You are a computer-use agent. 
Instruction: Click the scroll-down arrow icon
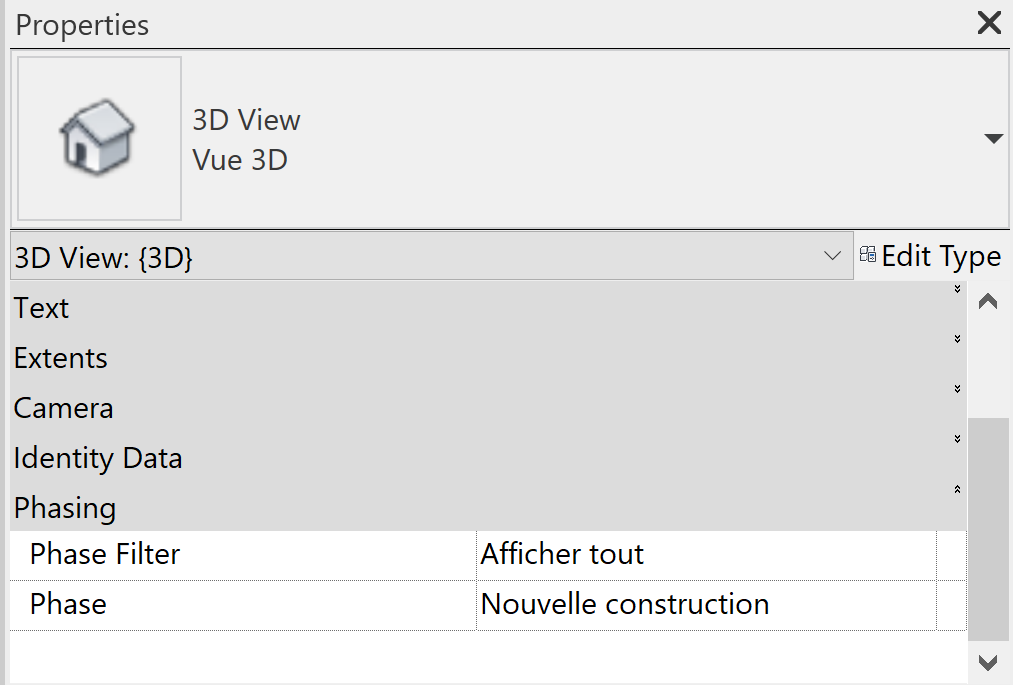click(x=988, y=662)
